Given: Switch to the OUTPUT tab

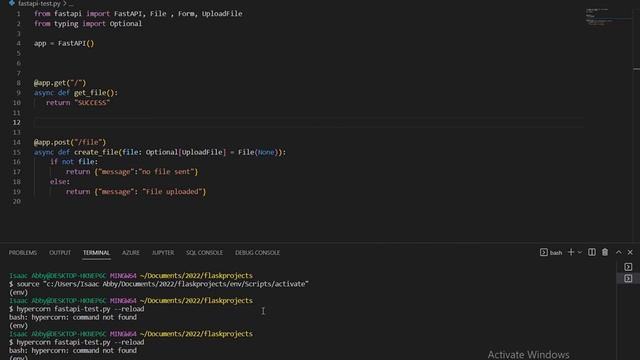Looking at the screenshot, I should pyautogui.click(x=60, y=253).
